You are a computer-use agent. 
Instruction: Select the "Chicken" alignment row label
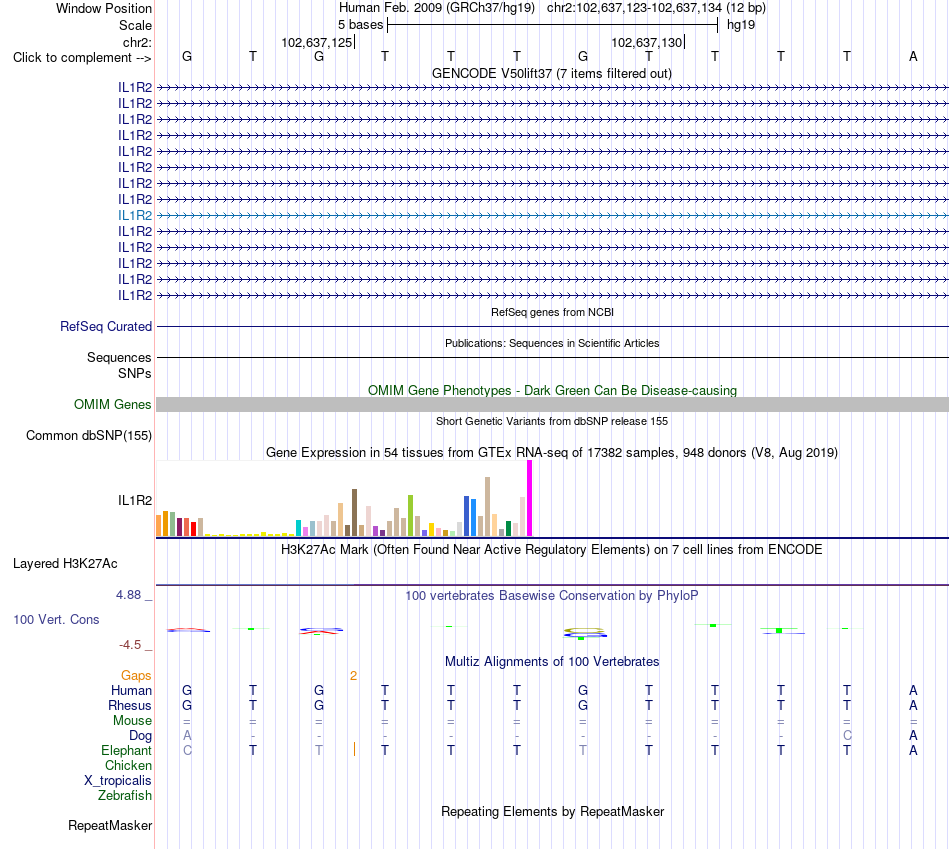pyautogui.click(x=128, y=766)
